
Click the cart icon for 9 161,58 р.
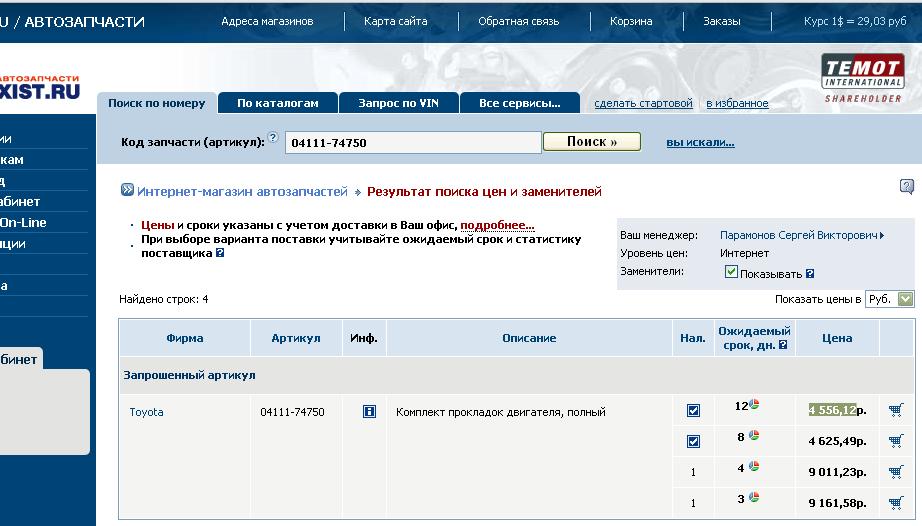[x=895, y=502]
